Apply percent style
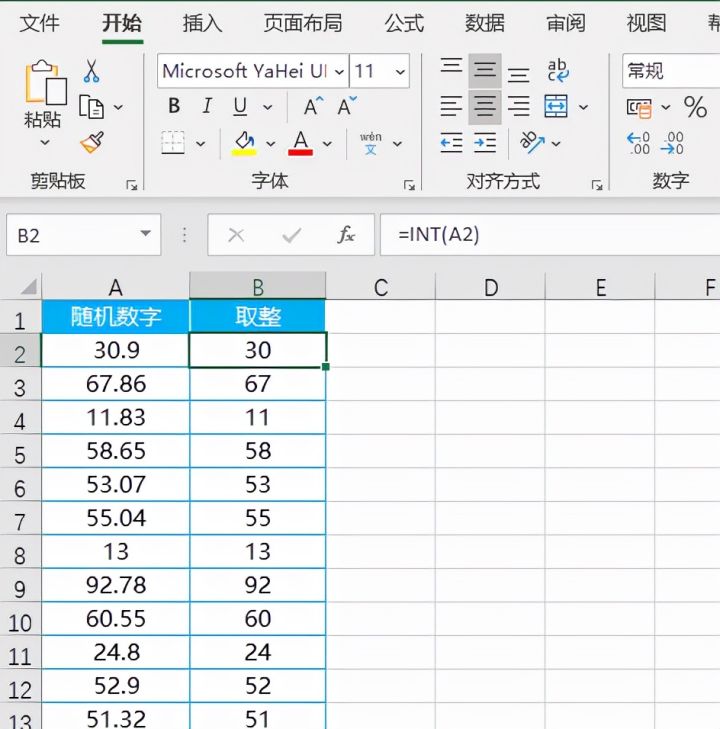The image size is (720, 729). click(695, 107)
